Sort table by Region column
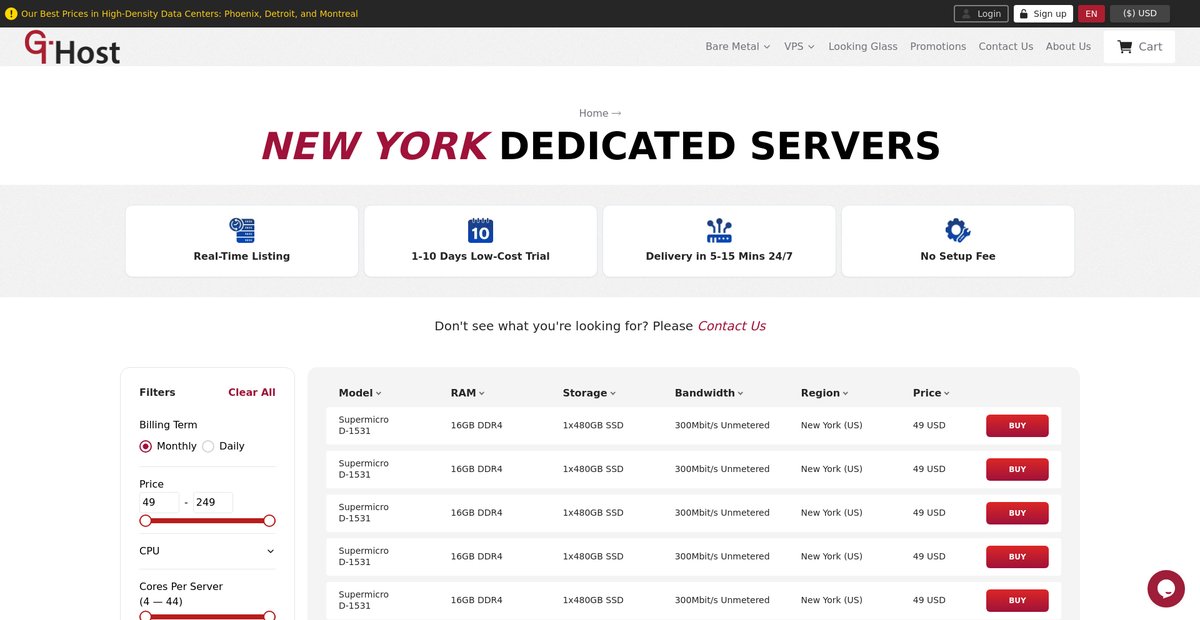The height and width of the screenshot is (620, 1200). pos(825,393)
